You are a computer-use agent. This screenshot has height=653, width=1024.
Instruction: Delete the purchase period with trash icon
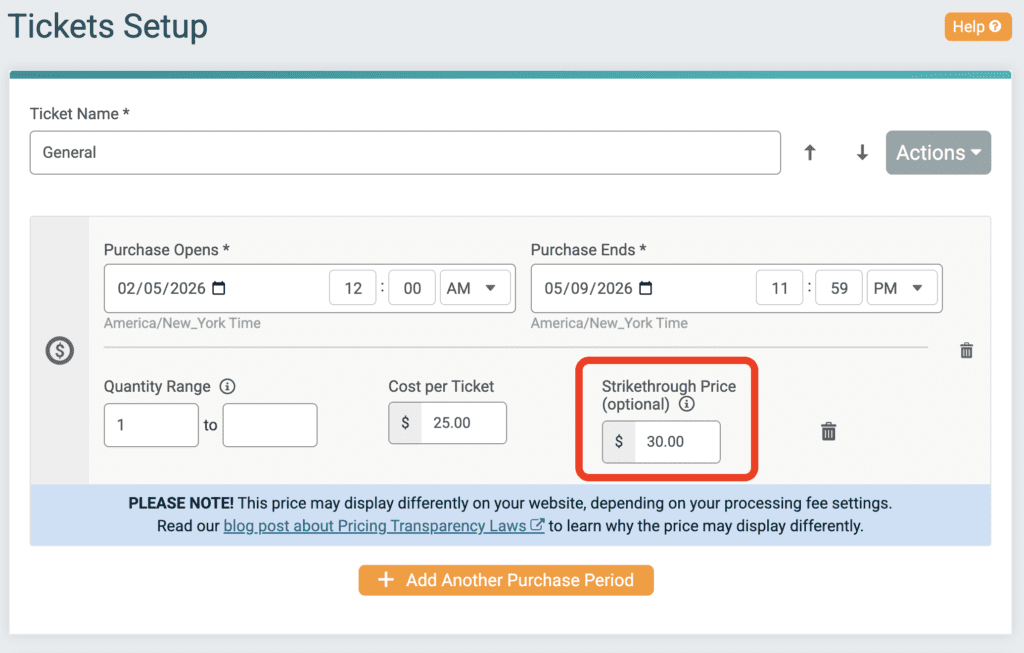point(966,351)
